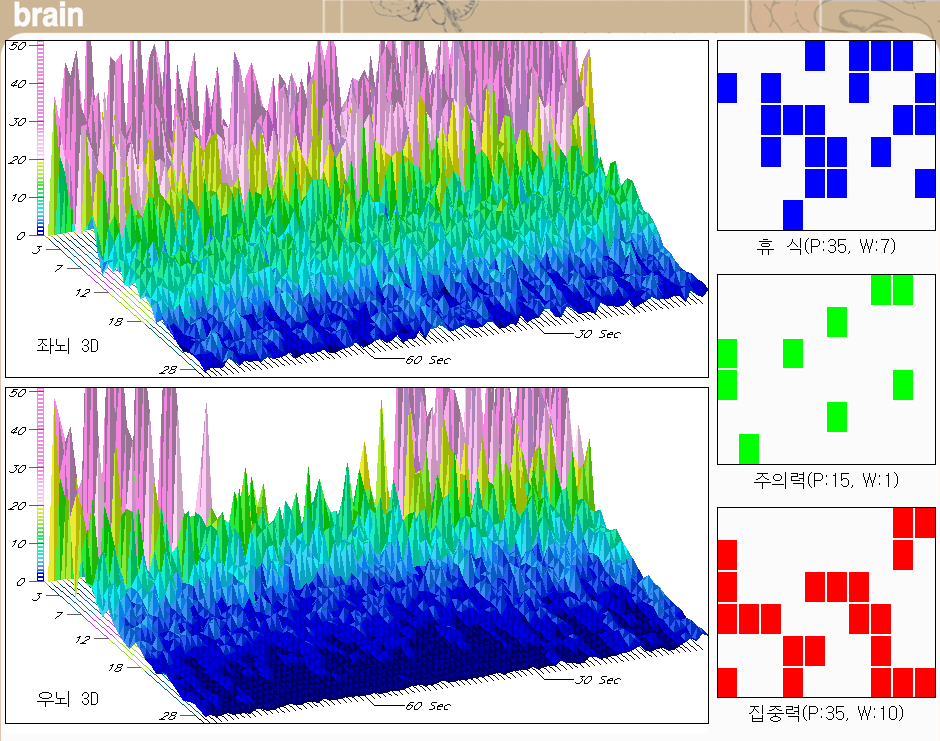
Task: Select the 휴식(P:35, W:7) caption
Action: 826,246
